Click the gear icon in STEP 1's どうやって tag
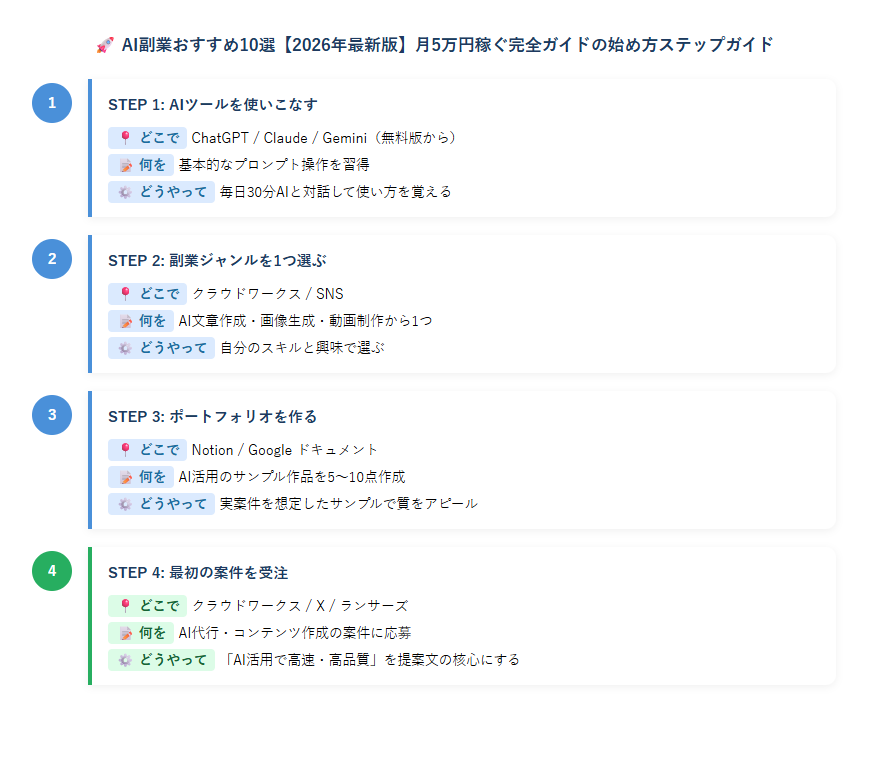 tap(125, 192)
